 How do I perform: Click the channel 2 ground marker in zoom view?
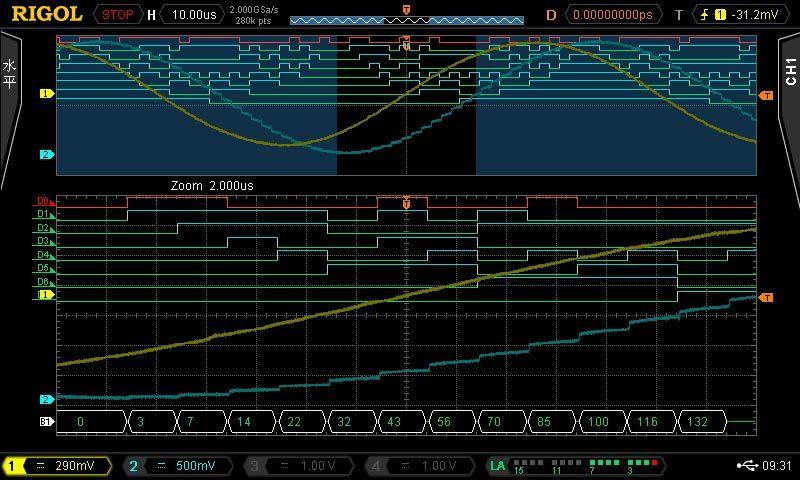pyautogui.click(x=46, y=399)
